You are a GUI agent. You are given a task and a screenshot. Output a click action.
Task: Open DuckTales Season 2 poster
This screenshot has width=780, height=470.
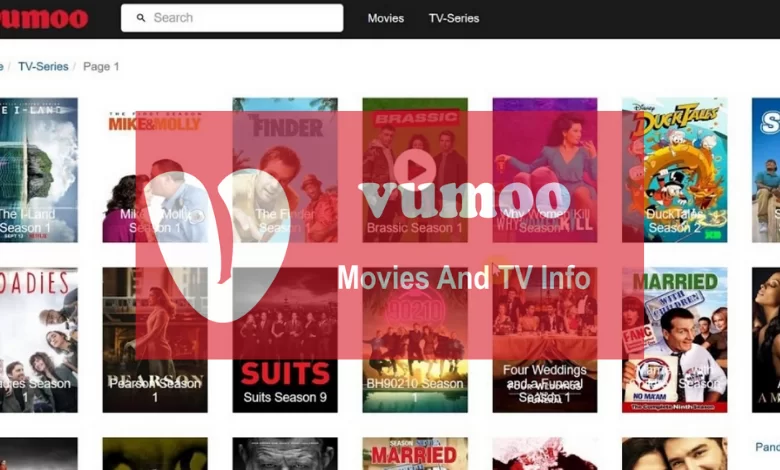(675, 170)
